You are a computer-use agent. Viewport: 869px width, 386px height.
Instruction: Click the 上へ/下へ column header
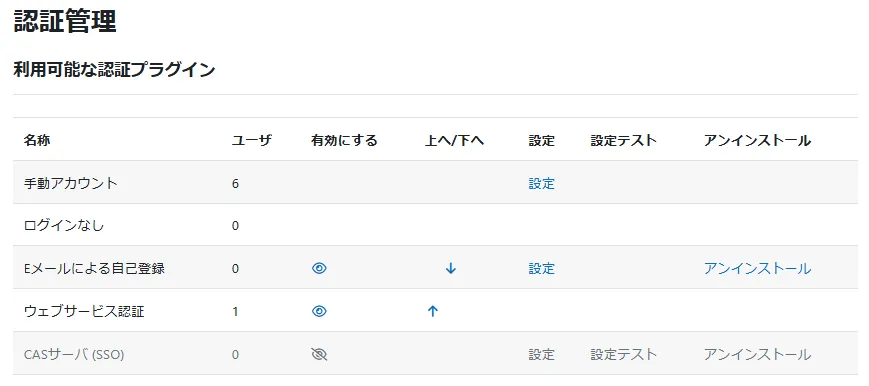coord(454,141)
